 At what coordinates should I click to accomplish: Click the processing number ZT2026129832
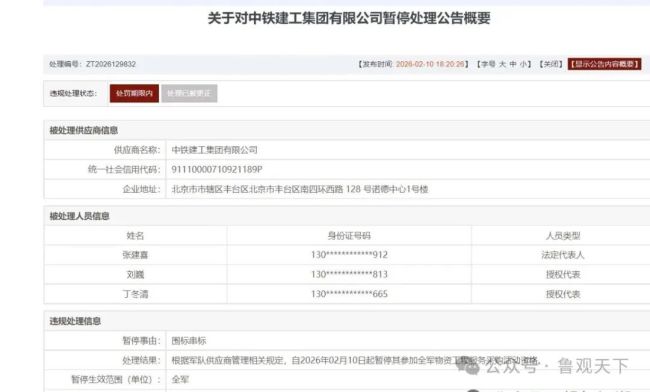click(111, 64)
